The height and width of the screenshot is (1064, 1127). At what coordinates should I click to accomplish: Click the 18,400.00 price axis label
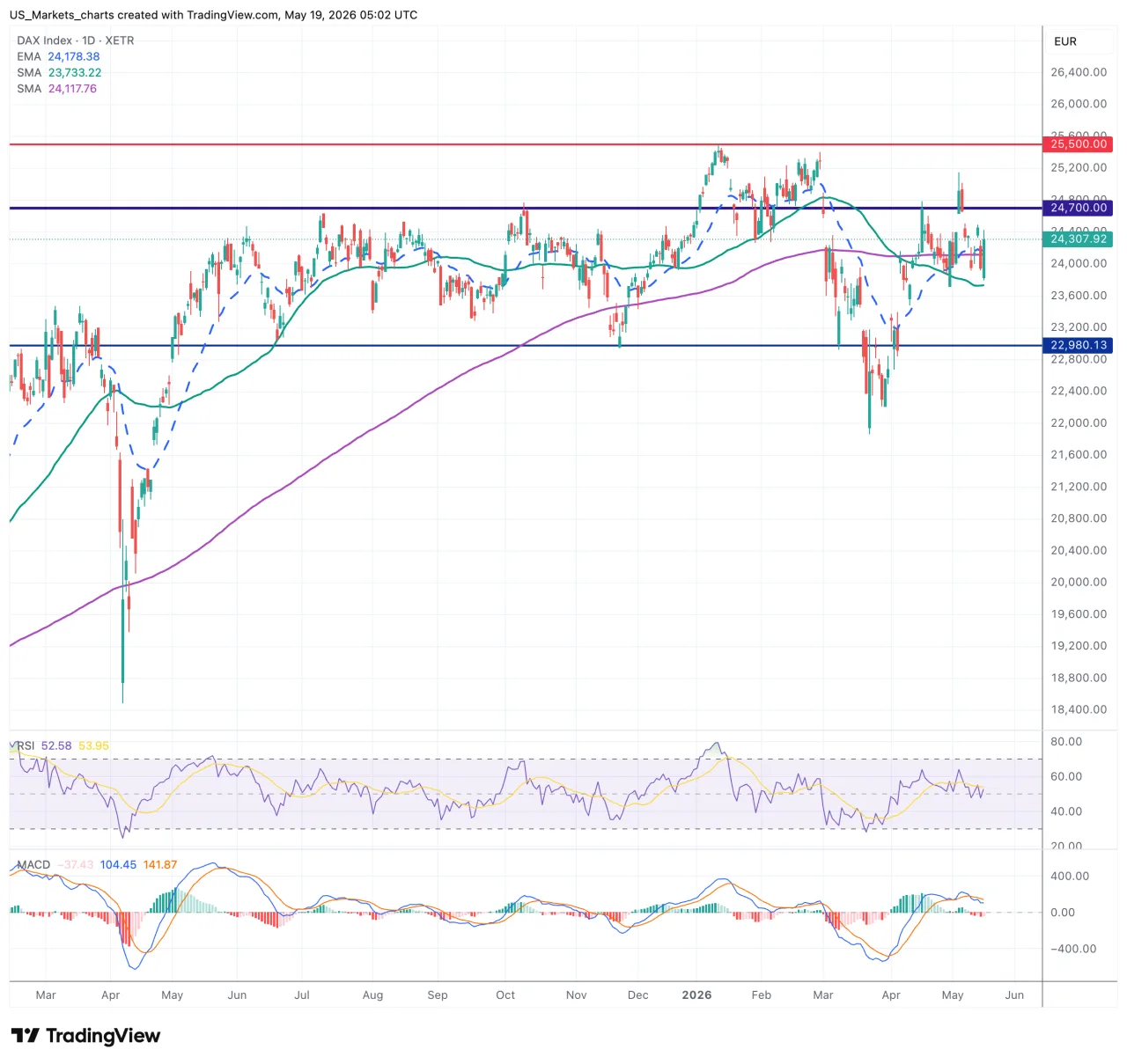pos(1079,709)
